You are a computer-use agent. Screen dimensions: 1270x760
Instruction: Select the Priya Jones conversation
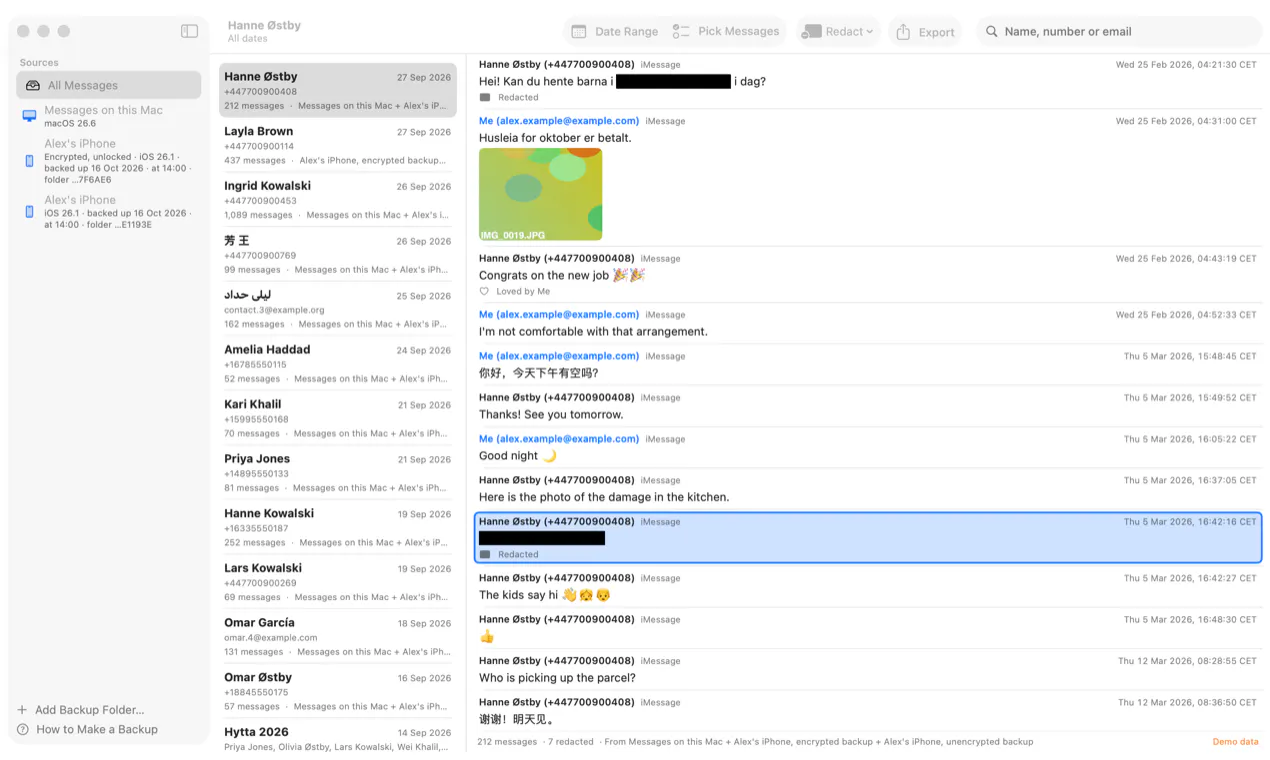[x=338, y=473]
